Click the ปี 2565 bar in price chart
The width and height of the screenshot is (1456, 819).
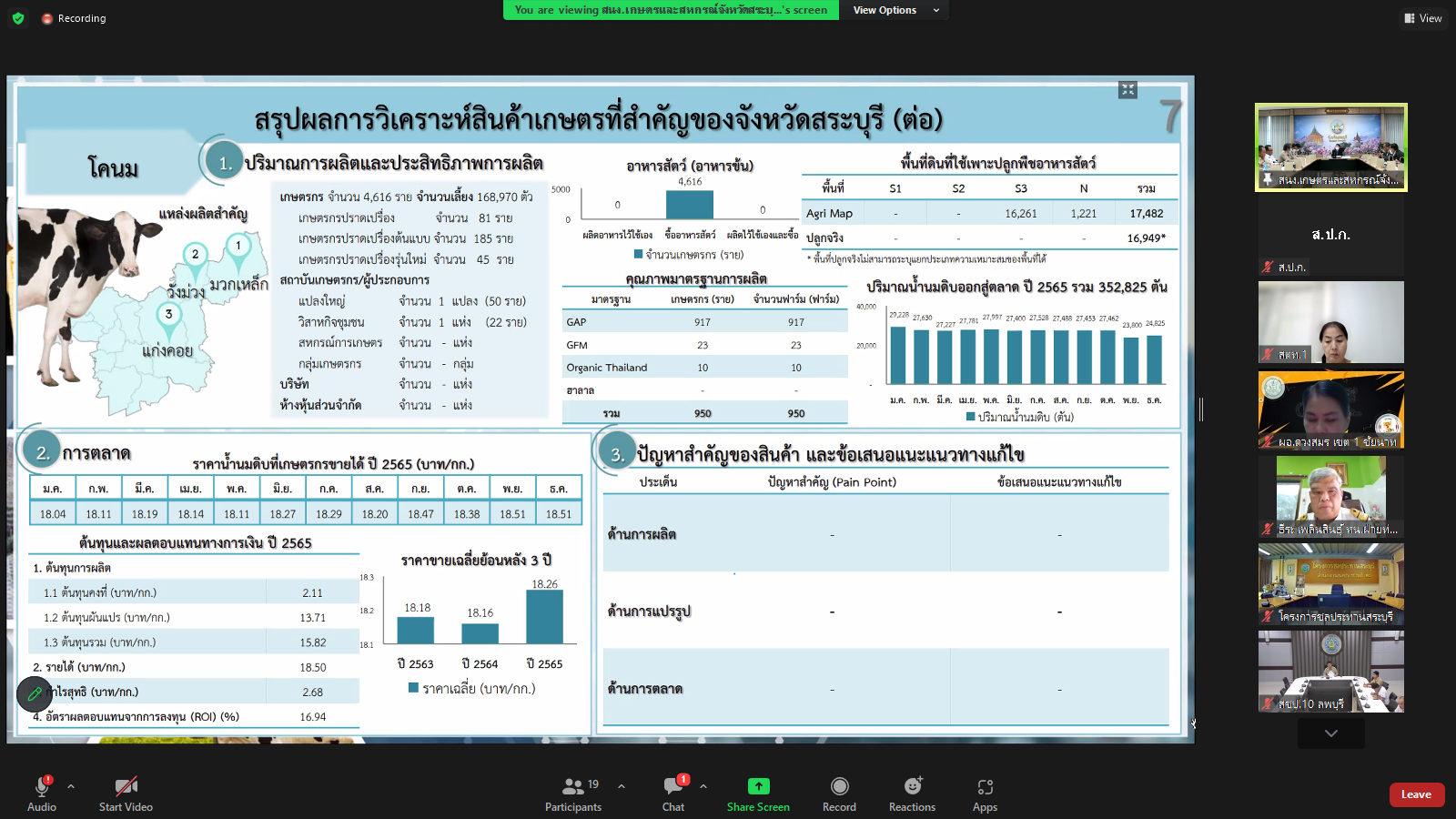pyautogui.click(x=544, y=617)
